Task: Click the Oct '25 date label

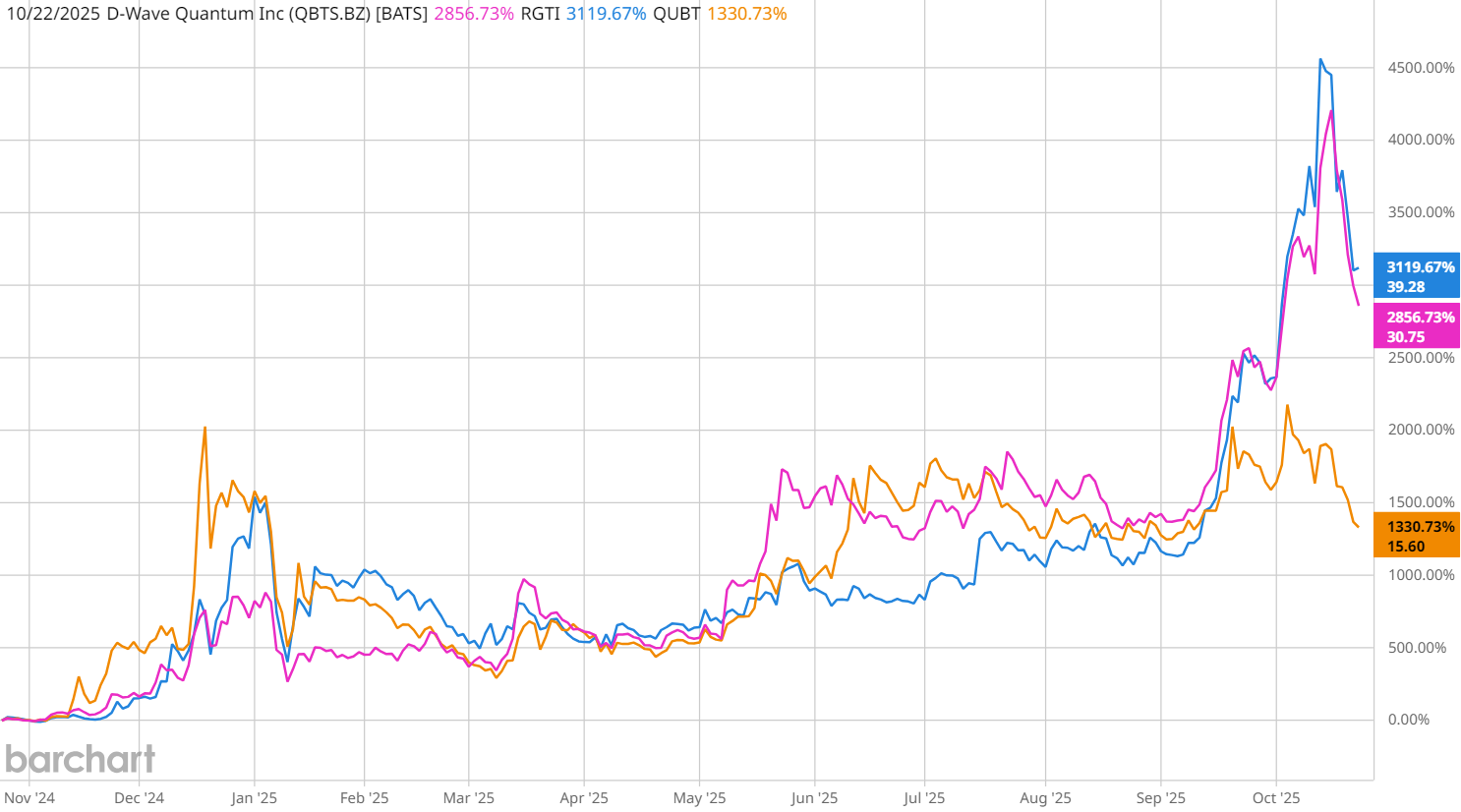Action: (x=1276, y=797)
